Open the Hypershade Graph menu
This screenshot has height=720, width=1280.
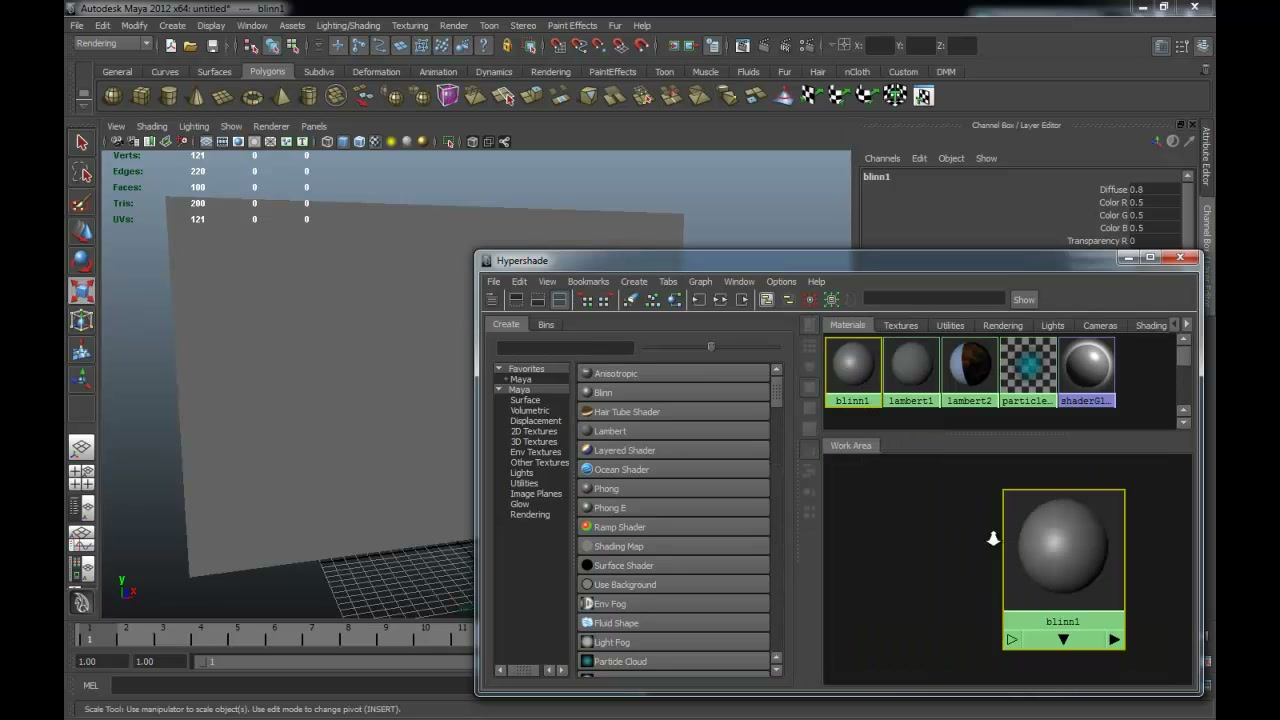point(700,282)
